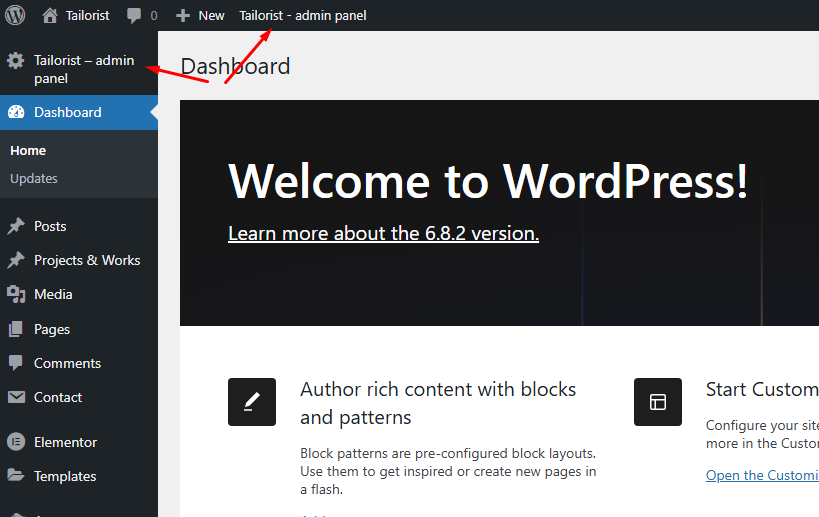Image resolution: width=819 pixels, height=517 pixels.
Task: Click the Dashboard page heading
Action: [235, 66]
